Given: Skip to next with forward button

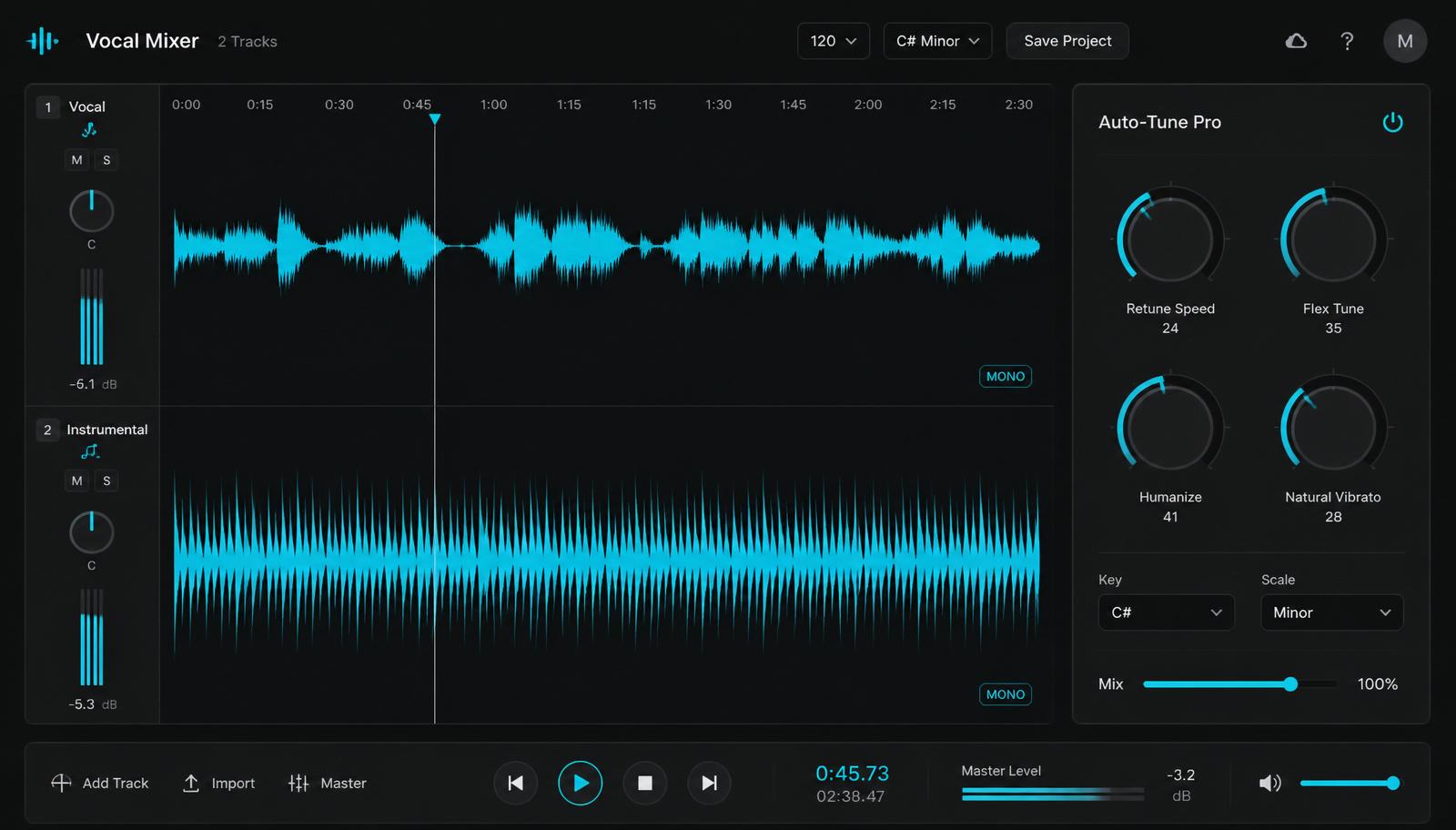Looking at the screenshot, I should tap(709, 783).
